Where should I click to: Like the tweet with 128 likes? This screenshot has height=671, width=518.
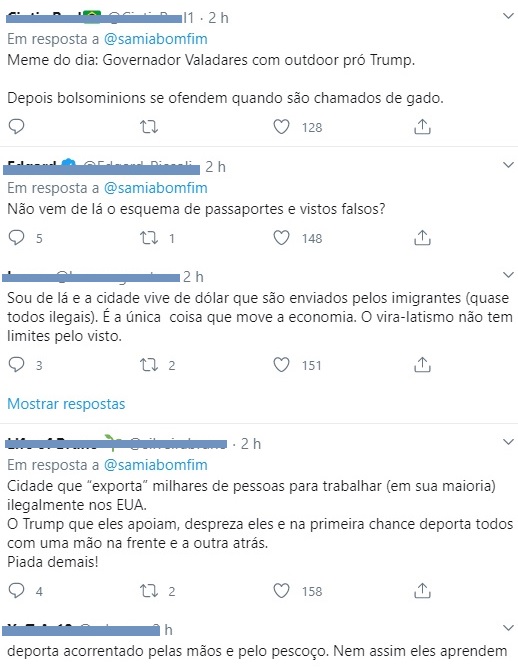[281, 127]
